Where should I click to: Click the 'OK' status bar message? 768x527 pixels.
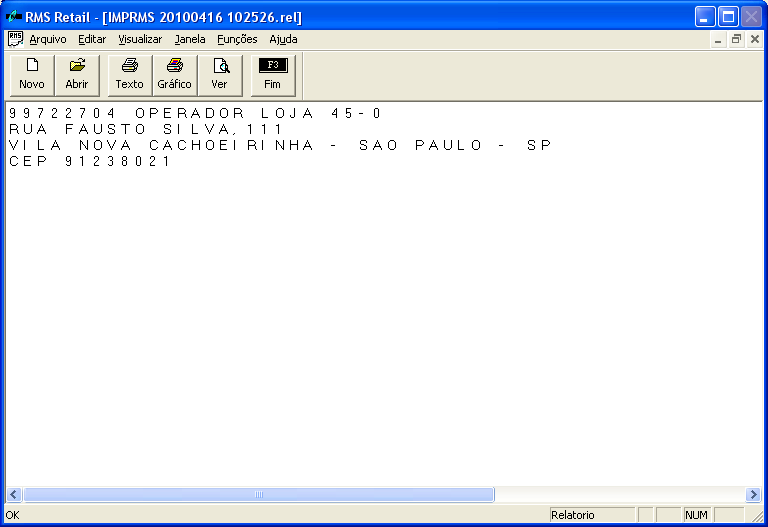(x=13, y=515)
